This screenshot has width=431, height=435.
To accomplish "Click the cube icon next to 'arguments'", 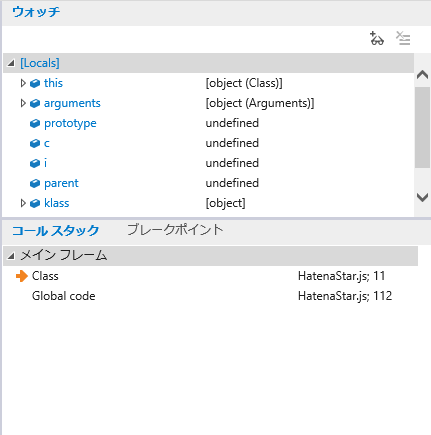I will [x=35, y=103].
